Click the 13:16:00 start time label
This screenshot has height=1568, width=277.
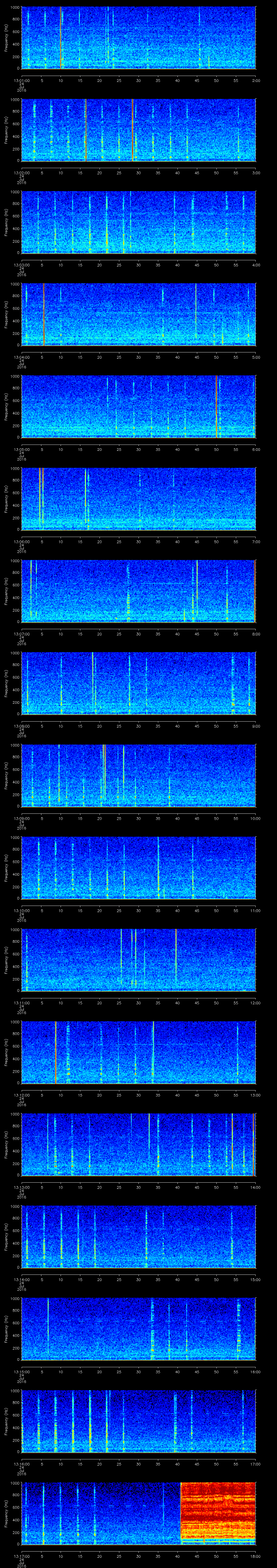pyautogui.click(x=21, y=1464)
